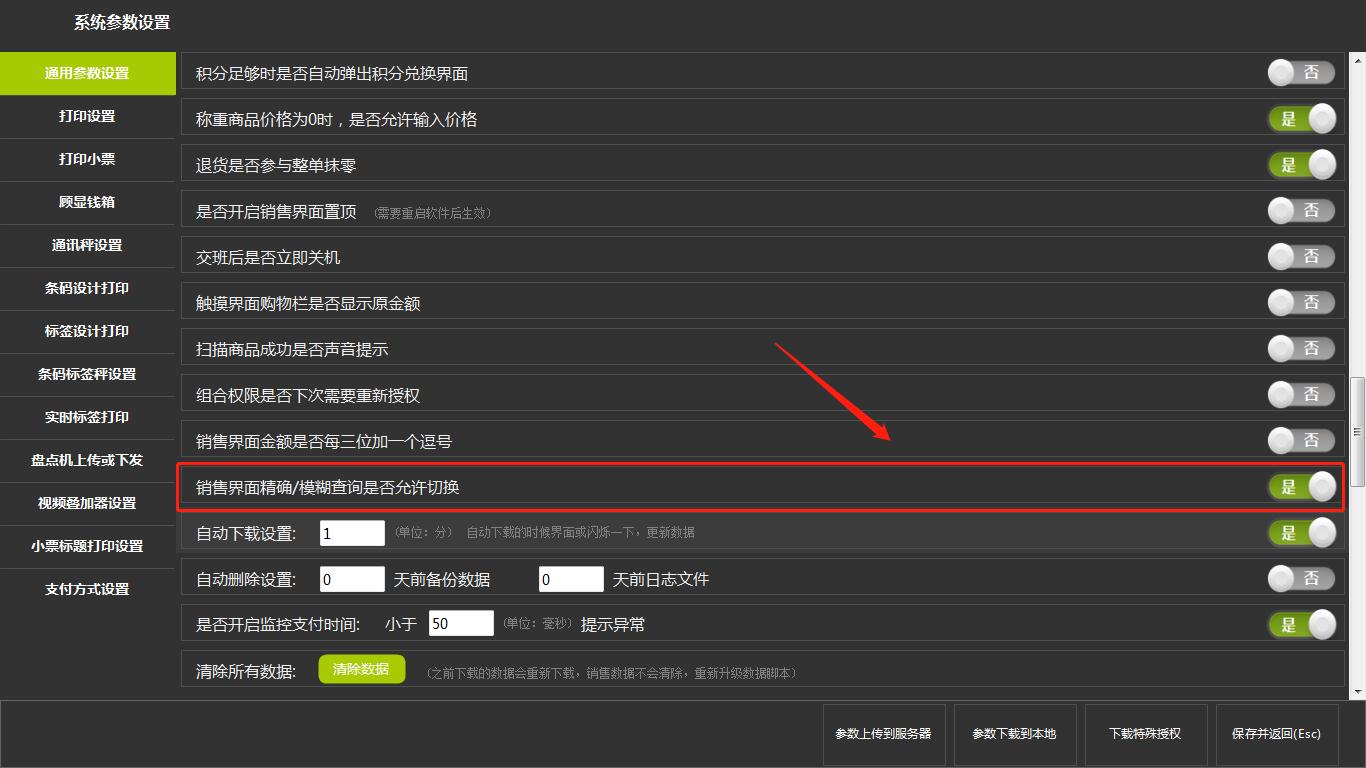
Task: Click 保存并返回(Esc) button
Action: (1276, 734)
